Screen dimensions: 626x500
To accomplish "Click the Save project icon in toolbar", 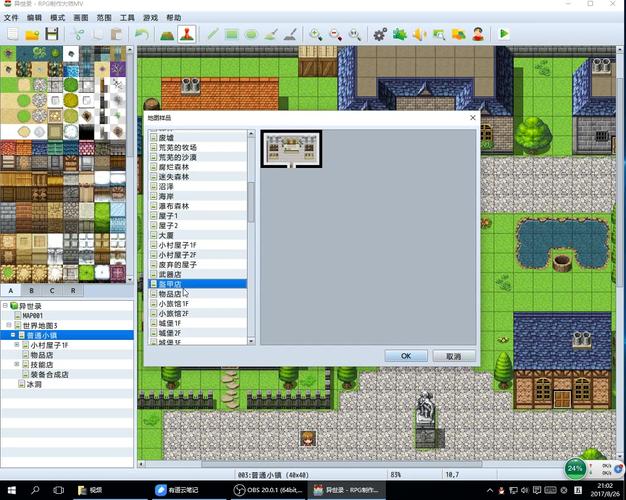I will click(x=53, y=34).
